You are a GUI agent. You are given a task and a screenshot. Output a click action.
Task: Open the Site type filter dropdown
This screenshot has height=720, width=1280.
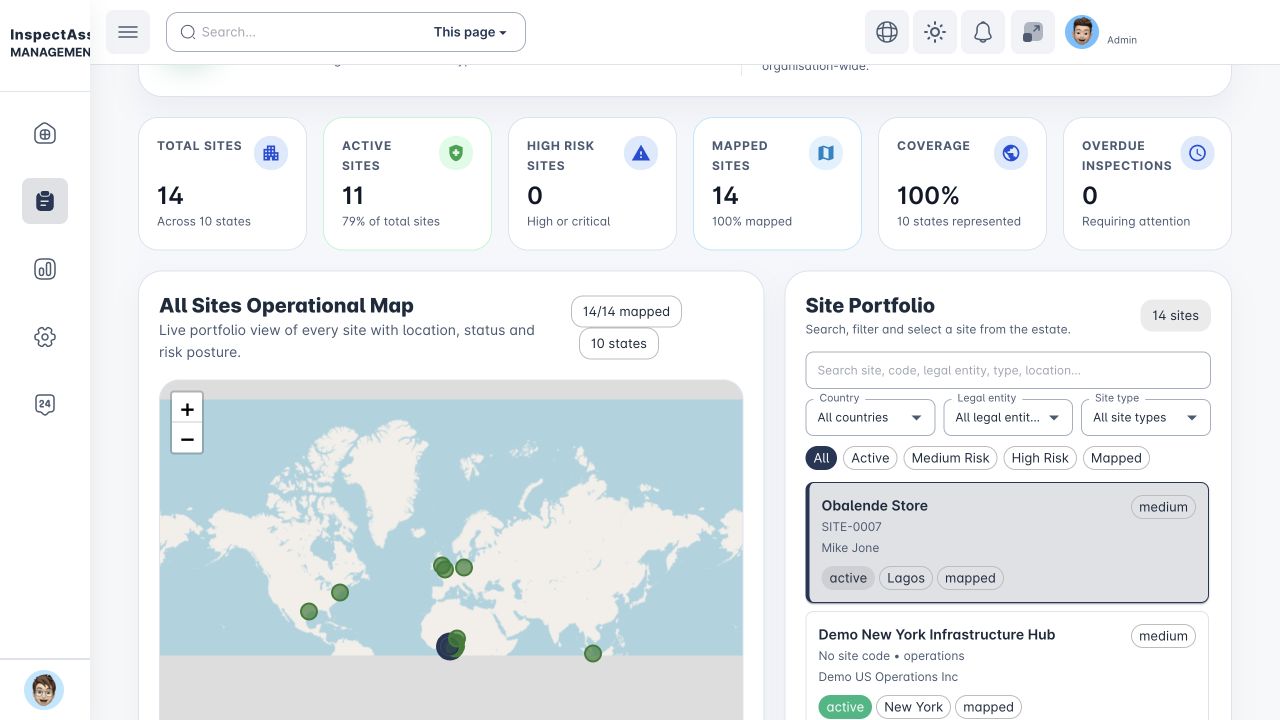pyautogui.click(x=1146, y=417)
